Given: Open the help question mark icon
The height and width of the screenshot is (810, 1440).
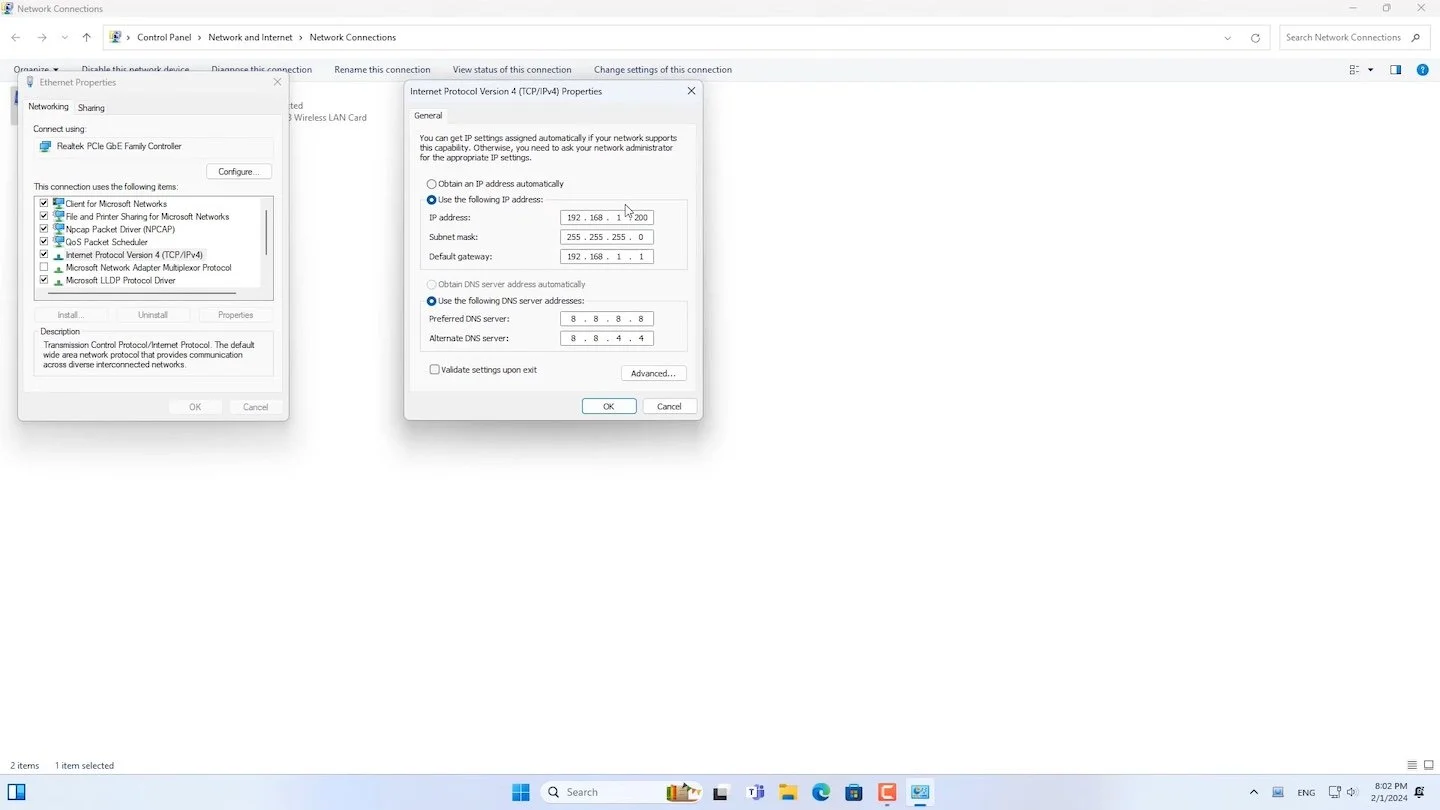Looking at the screenshot, I should click(1422, 70).
